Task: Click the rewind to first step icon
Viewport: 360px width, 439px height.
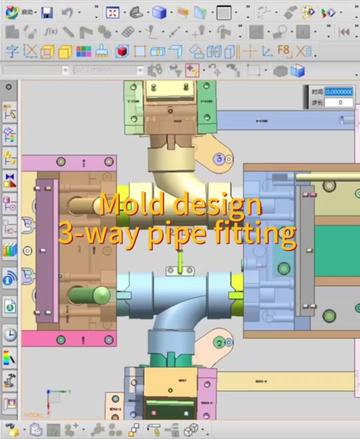Action: (x=344, y=32)
